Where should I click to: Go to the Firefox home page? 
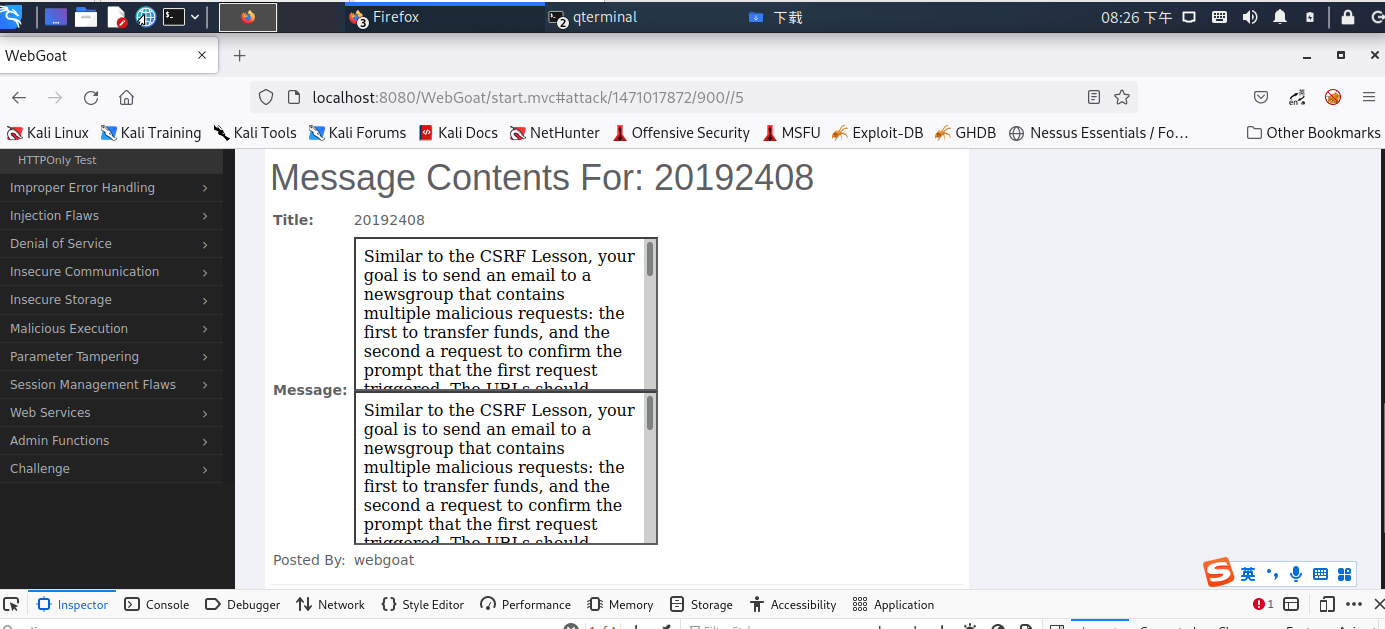pyautogui.click(x=126, y=97)
